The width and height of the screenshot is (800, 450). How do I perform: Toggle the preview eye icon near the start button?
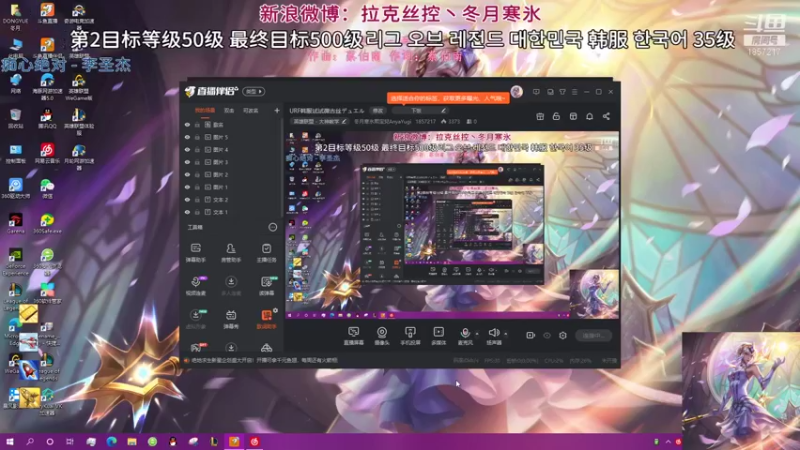[547, 335]
